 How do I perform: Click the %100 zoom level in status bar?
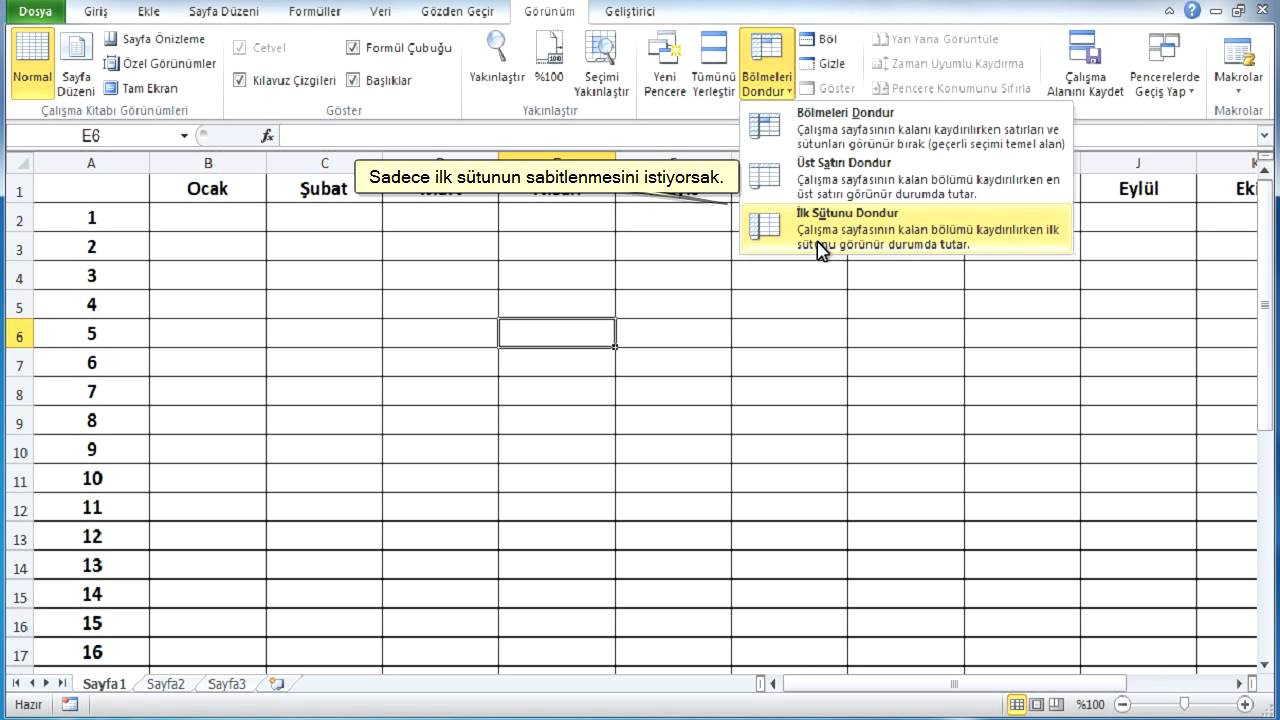click(x=1090, y=704)
